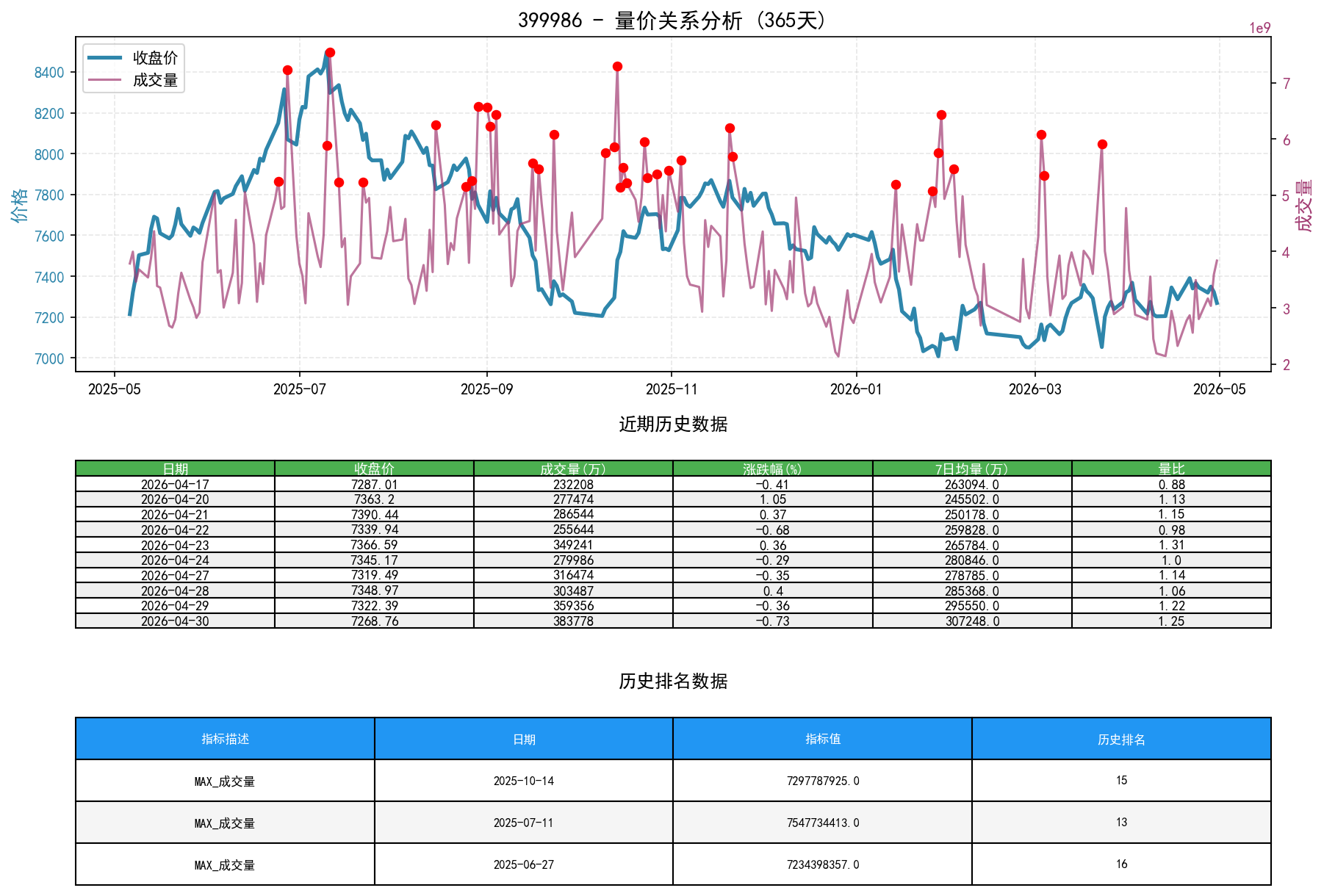Screen dimensions: 1324x896
Task: Click the 1e9 scale label on volume axis
Action: tap(1260, 28)
